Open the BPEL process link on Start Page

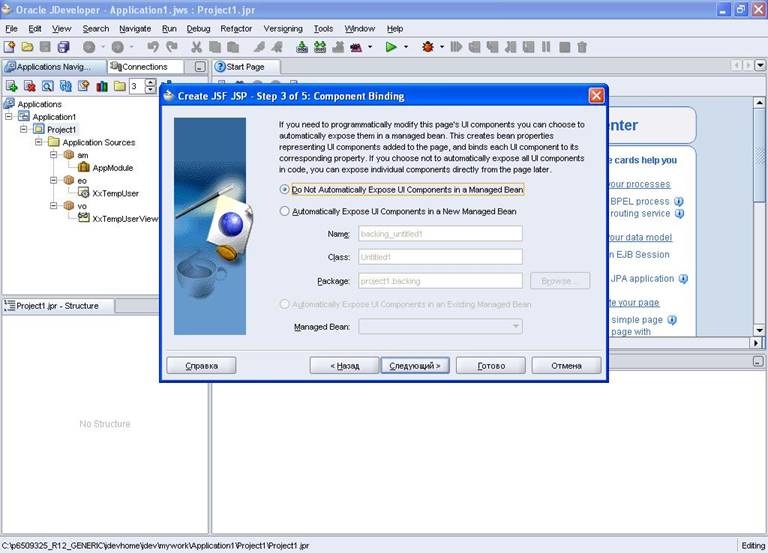click(640, 201)
